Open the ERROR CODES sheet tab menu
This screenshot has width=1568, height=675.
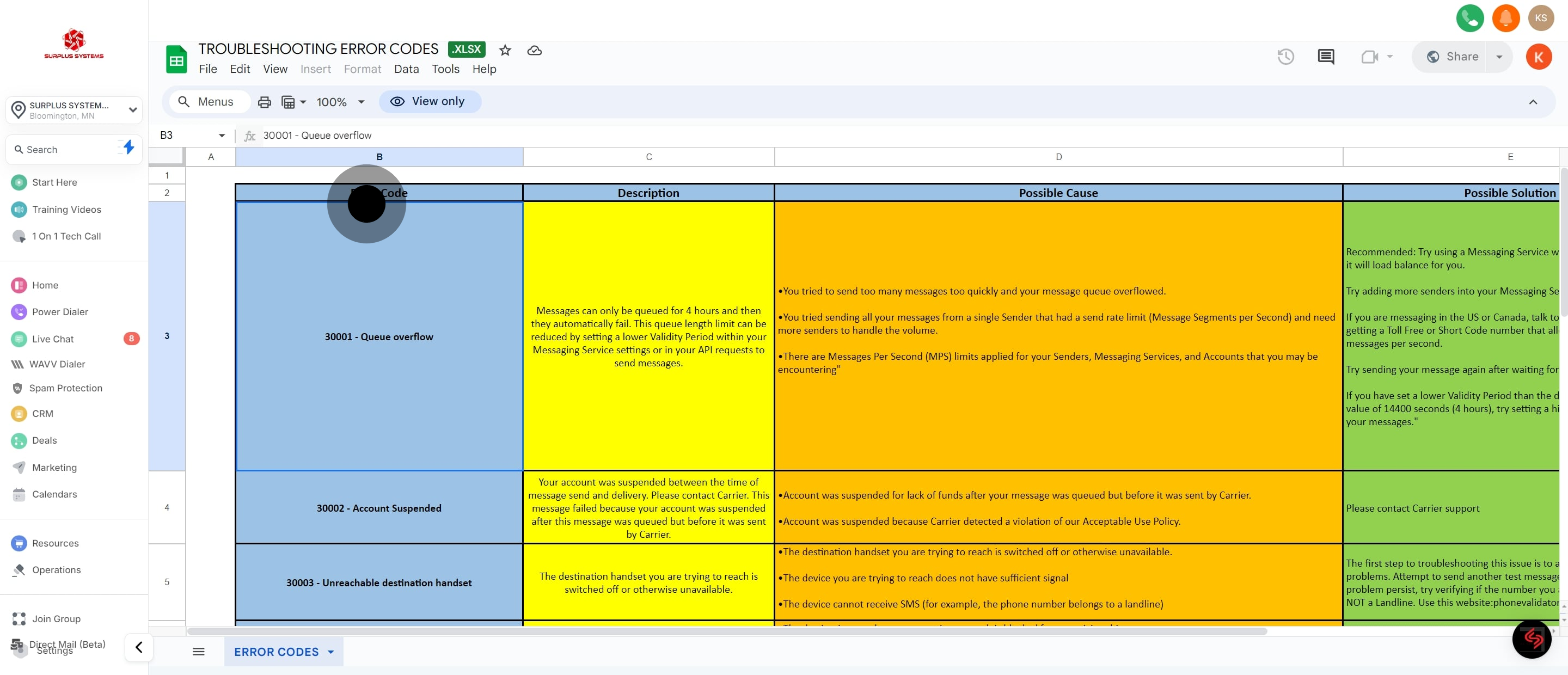[331, 652]
